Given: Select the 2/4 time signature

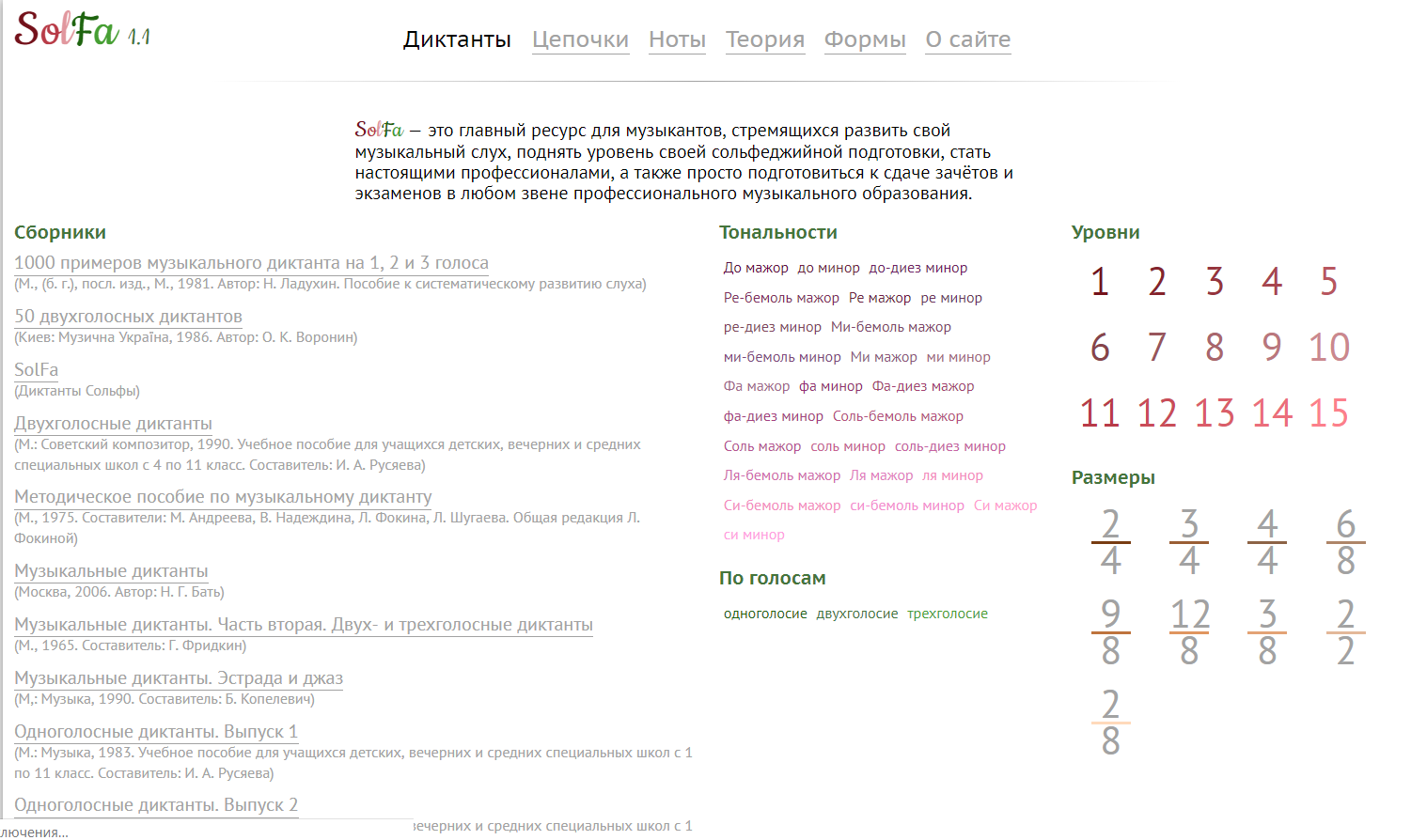Looking at the screenshot, I should click(x=1110, y=542).
